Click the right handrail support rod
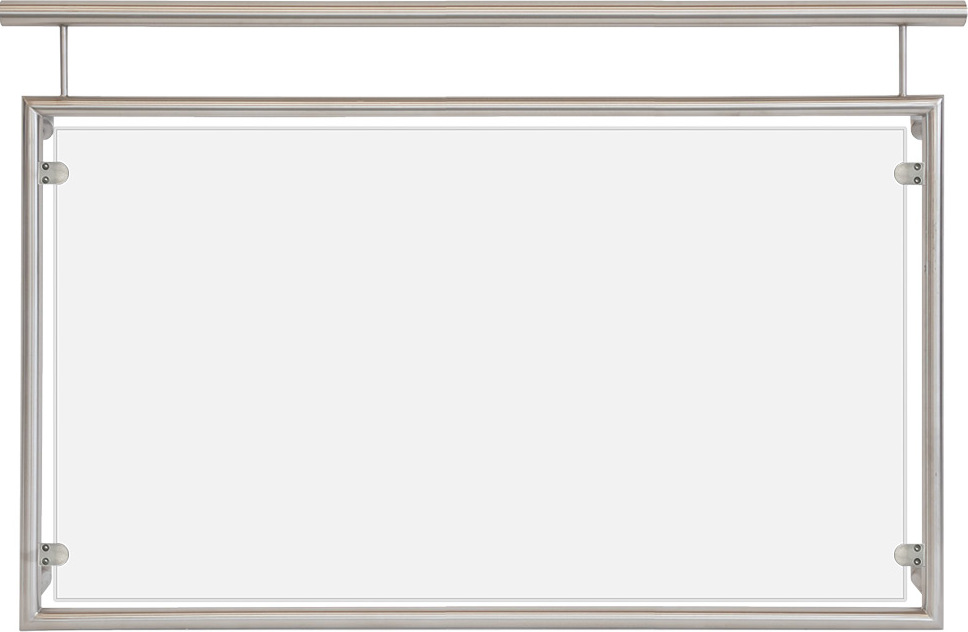968x632 pixels. [x=903, y=60]
